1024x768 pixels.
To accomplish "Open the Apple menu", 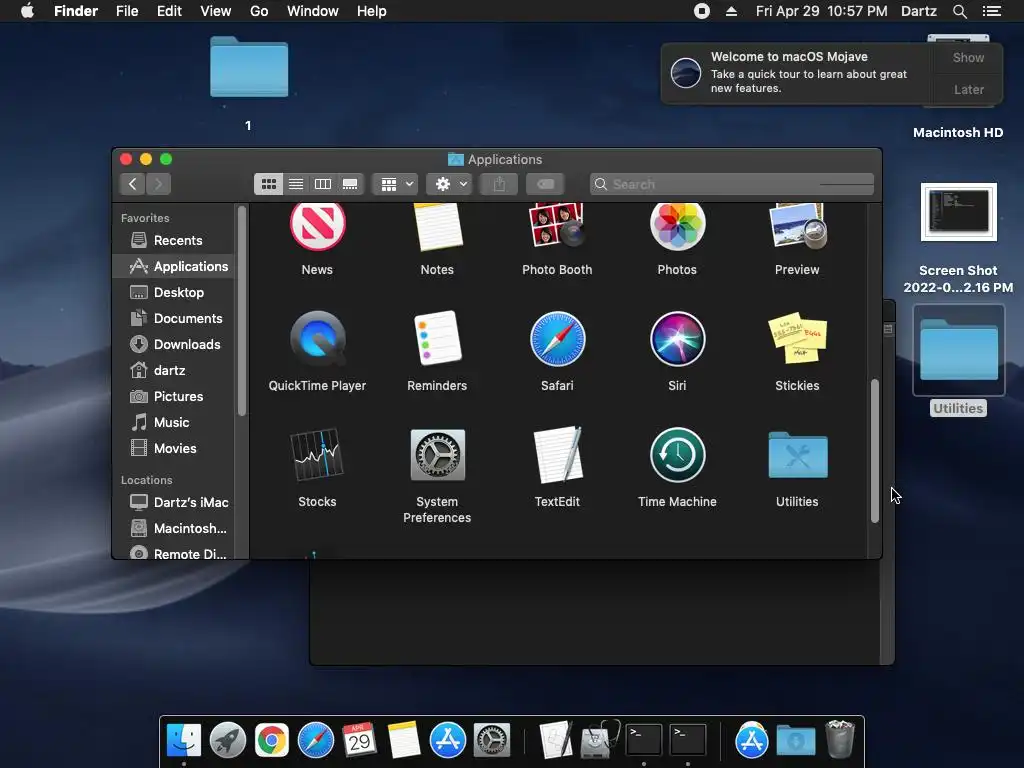I will pyautogui.click(x=27, y=11).
